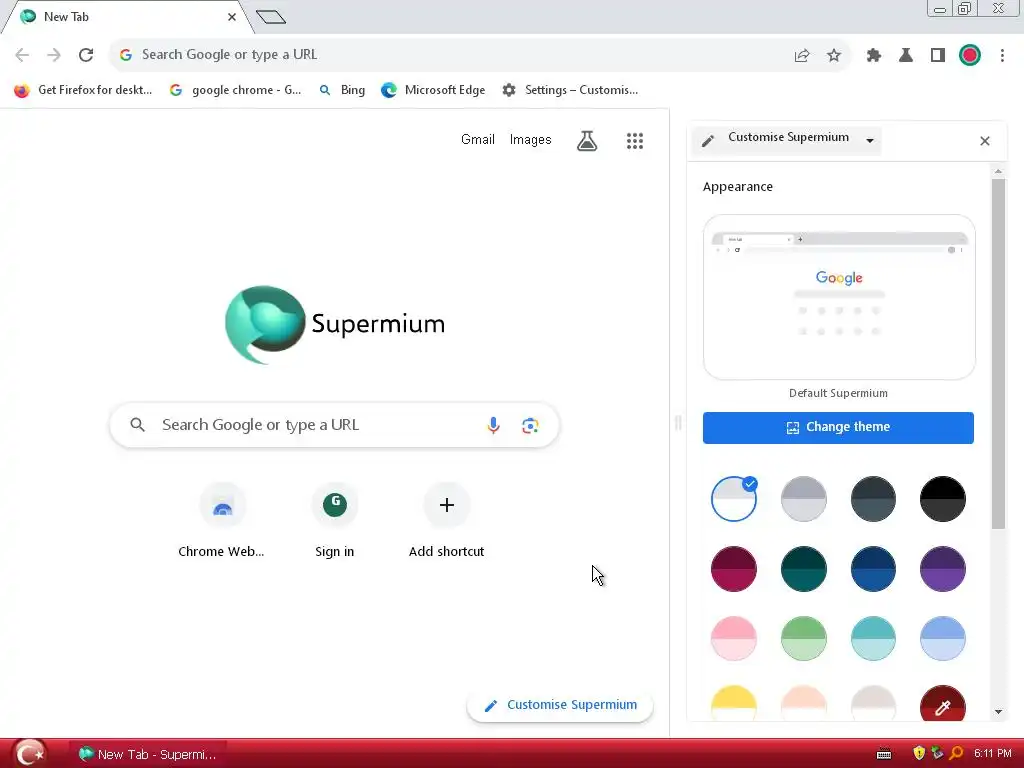Select the light pink colour swatch
The height and width of the screenshot is (768, 1024).
733,638
